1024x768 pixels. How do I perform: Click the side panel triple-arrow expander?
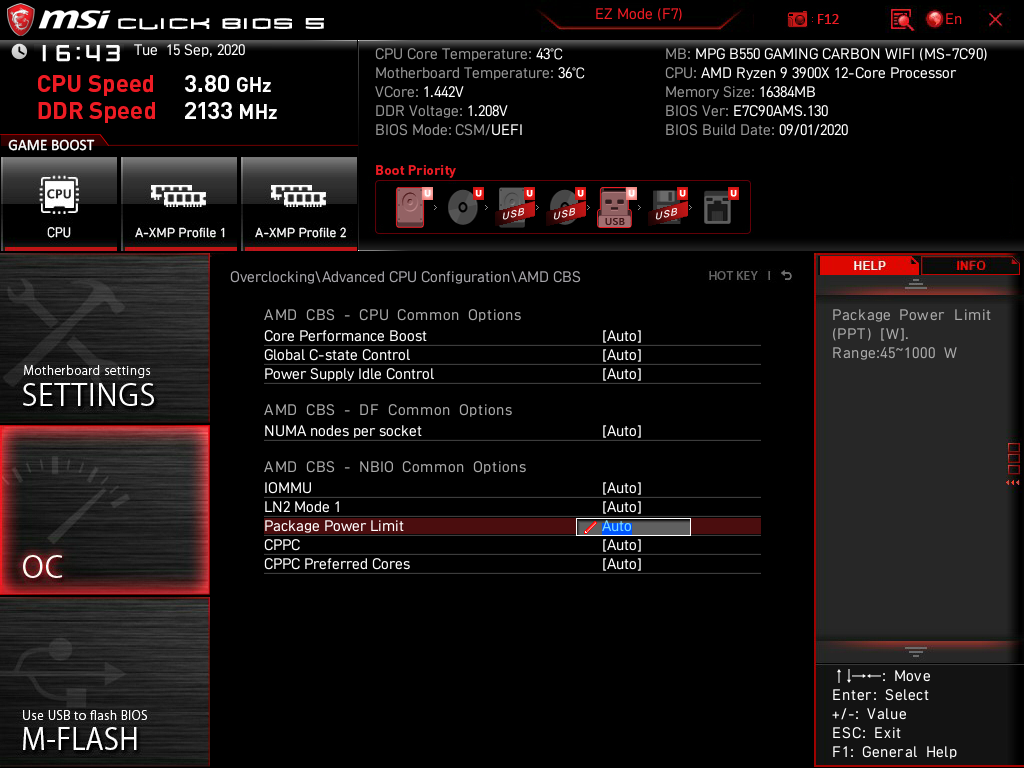coord(1012,483)
